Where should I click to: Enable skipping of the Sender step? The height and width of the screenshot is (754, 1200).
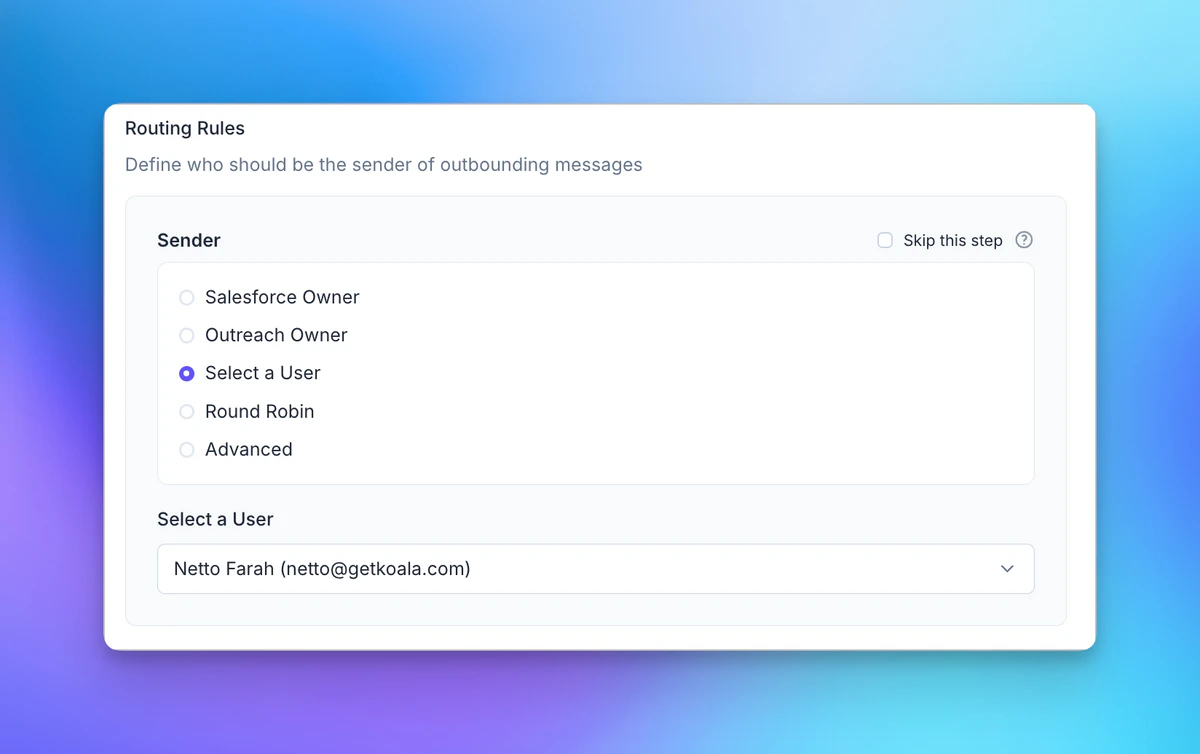click(x=884, y=240)
